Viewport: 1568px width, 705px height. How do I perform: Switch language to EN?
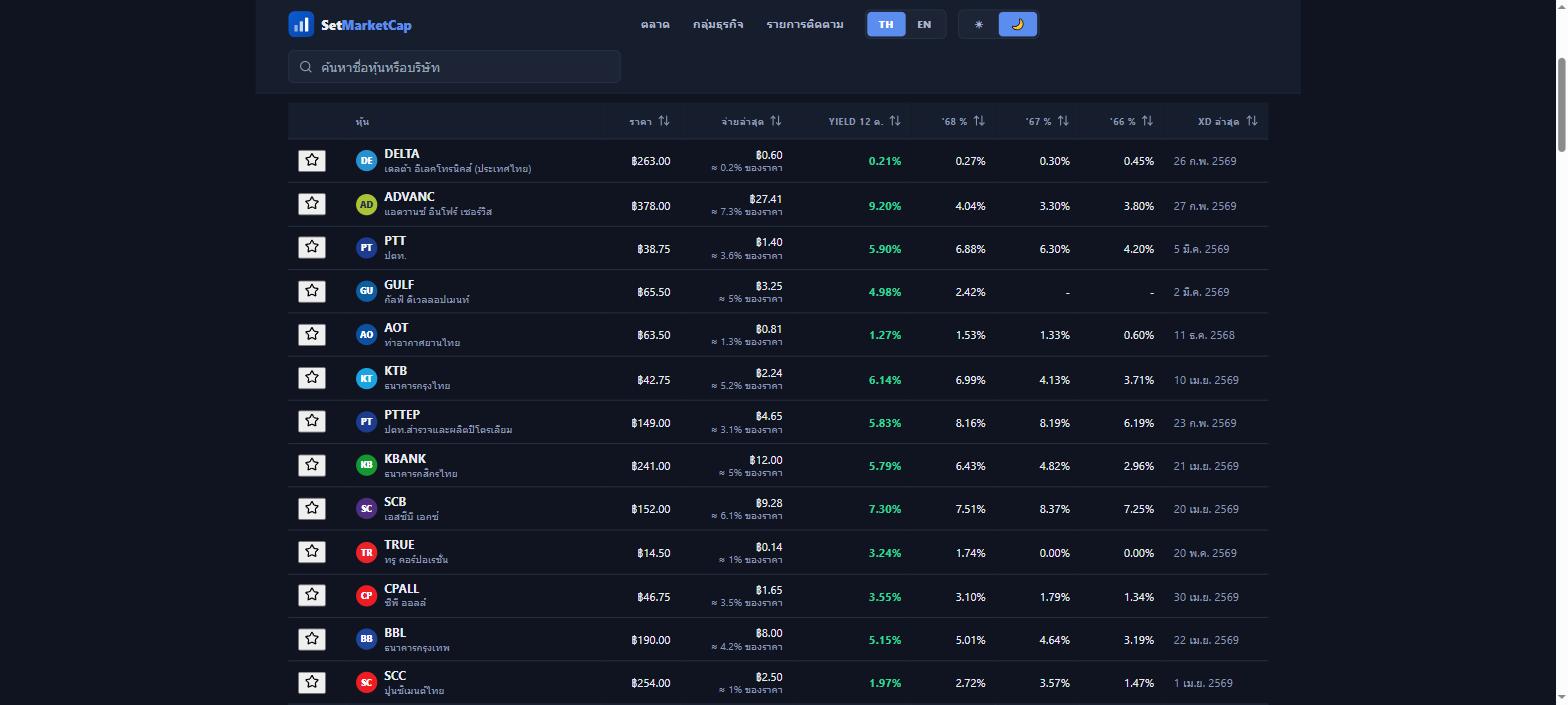[924, 24]
